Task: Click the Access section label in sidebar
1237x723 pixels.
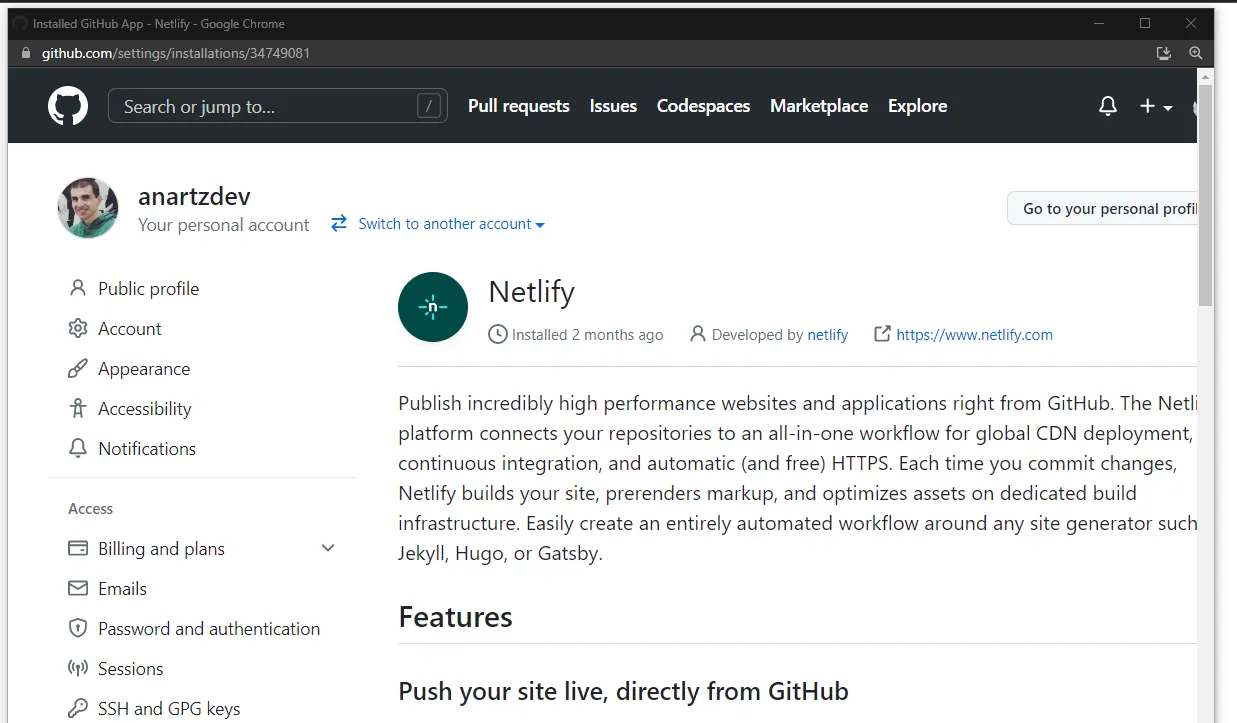Action: click(90, 509)
